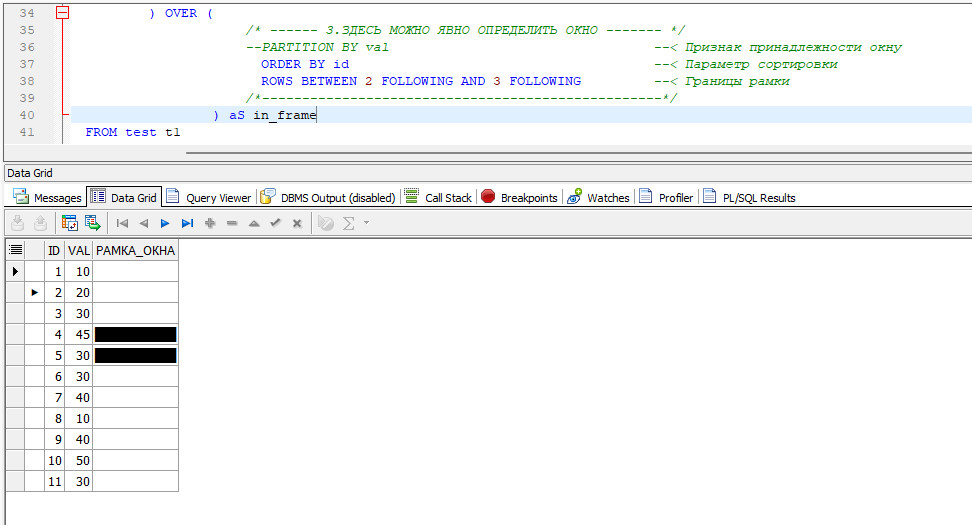The height and width of the screenshot is (525, 972).
Task: Click line number 41 in the gutter
Action: tap(27, 132)
